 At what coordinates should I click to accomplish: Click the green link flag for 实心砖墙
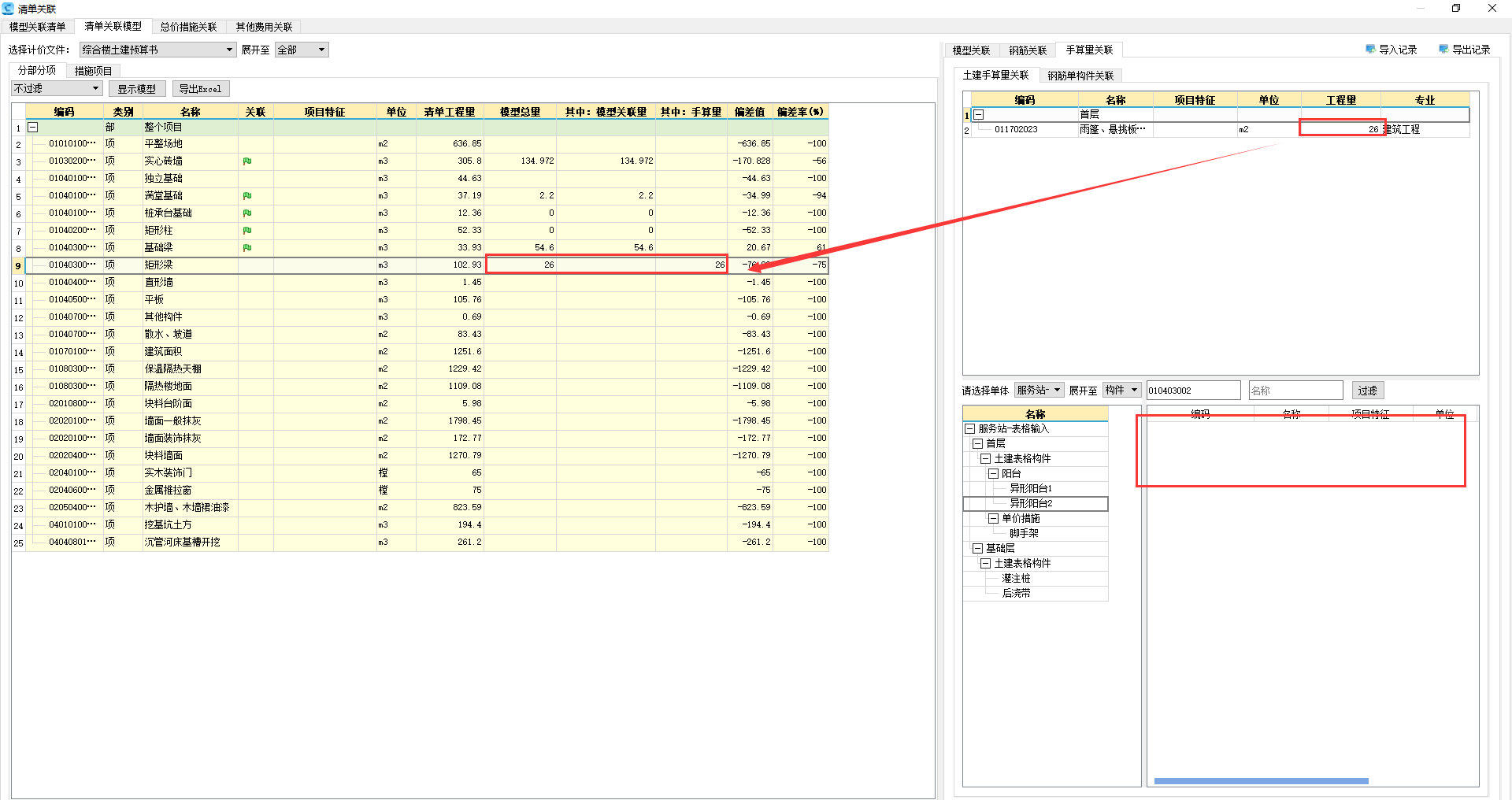(x=247, y=161)
